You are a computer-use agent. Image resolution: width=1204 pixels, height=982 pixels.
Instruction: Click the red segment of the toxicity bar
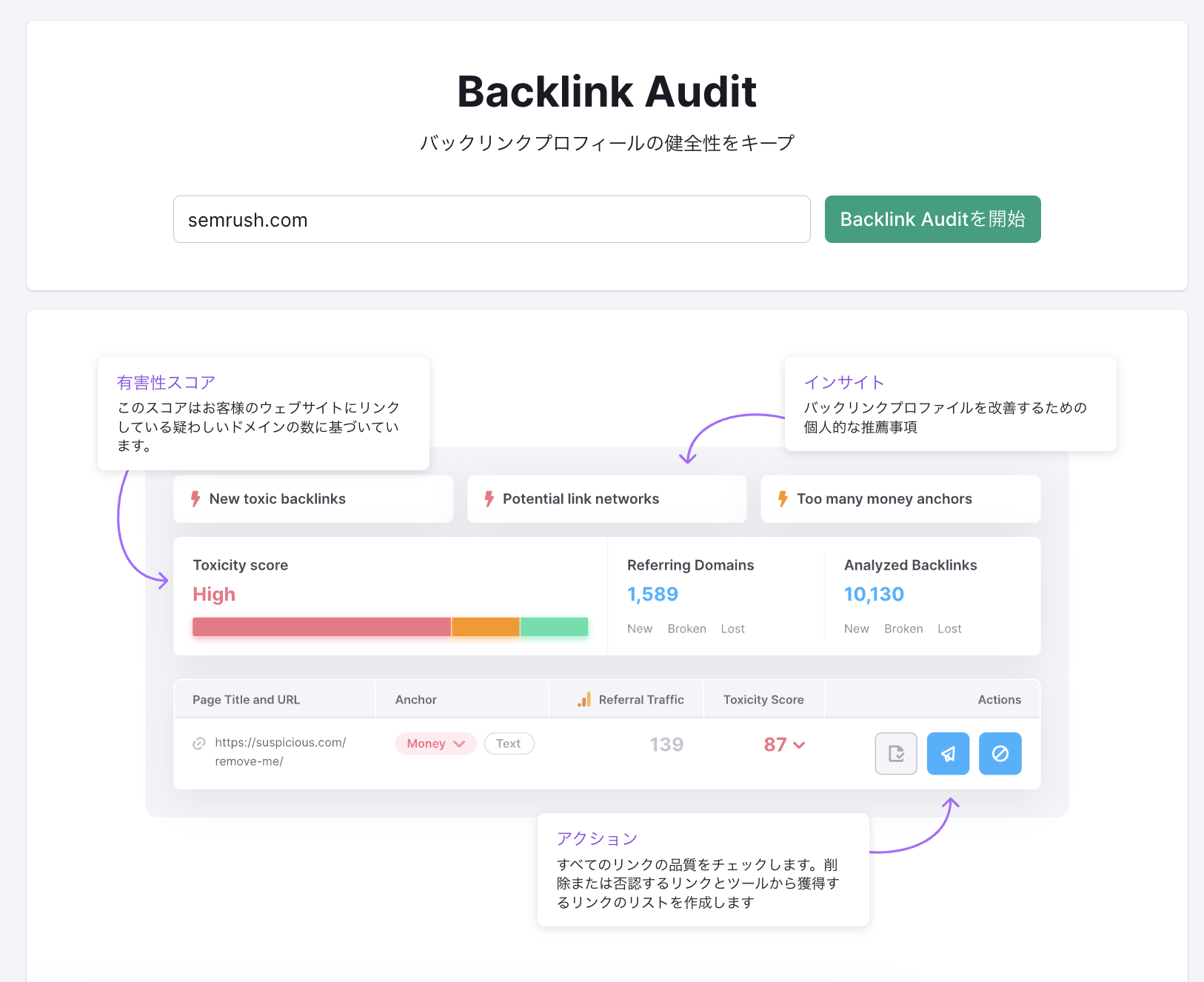(322, 627)
